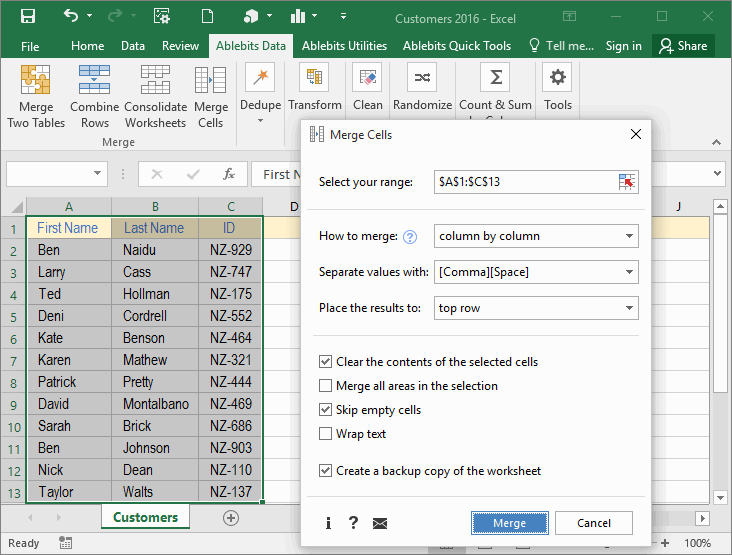The image size is (732, 555).
Task: Uncheck Clear the contents of selected cells
Action: (x=326, y=361)
